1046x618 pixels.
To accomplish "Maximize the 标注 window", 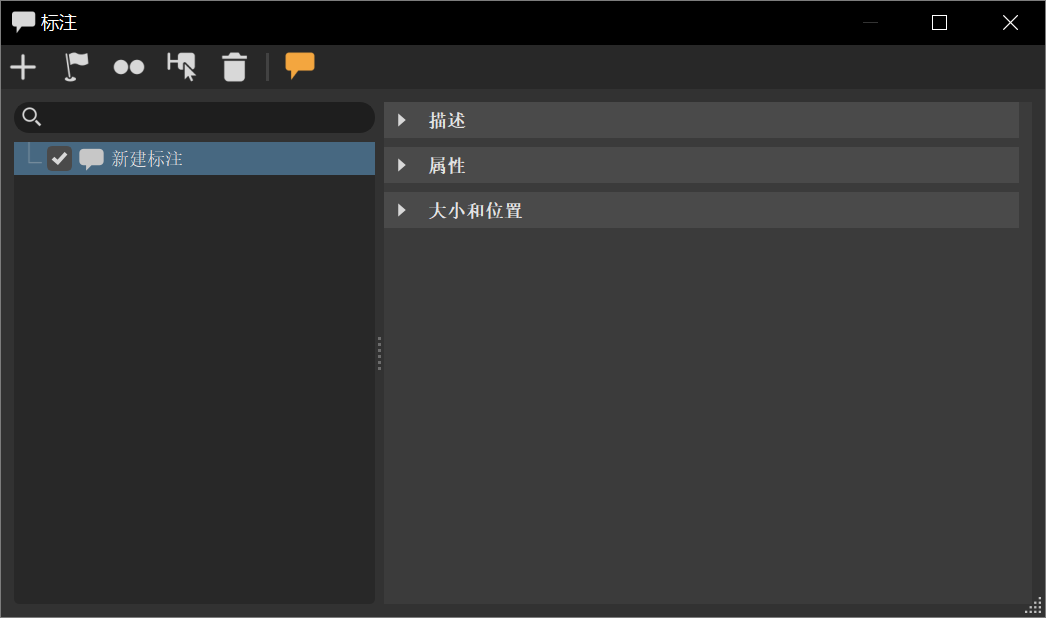I will click(x=939, y=23).
